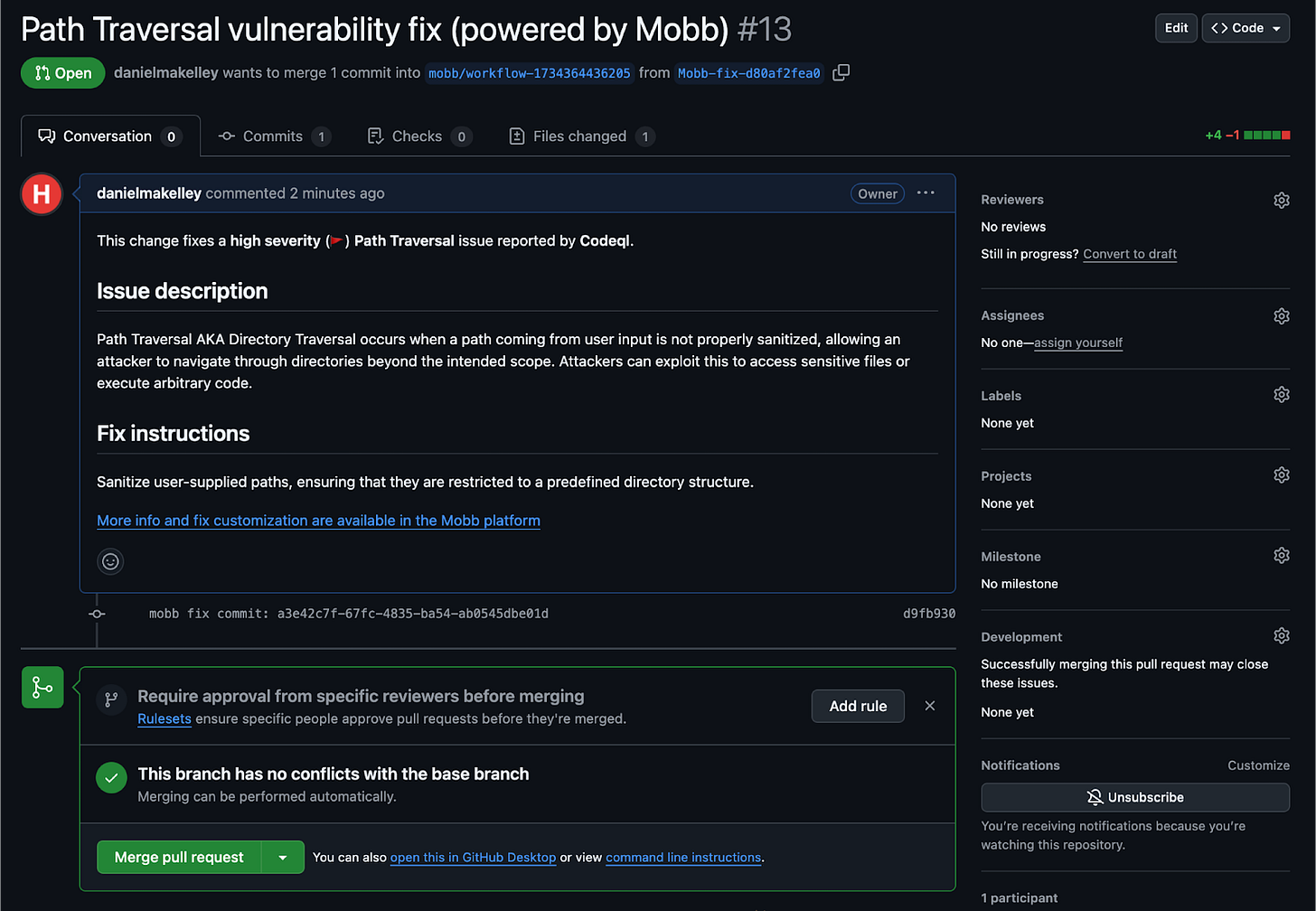Click the Owner badge on the comment
The height and width of the screenshot is (911, 1316).
coord(878,193)
